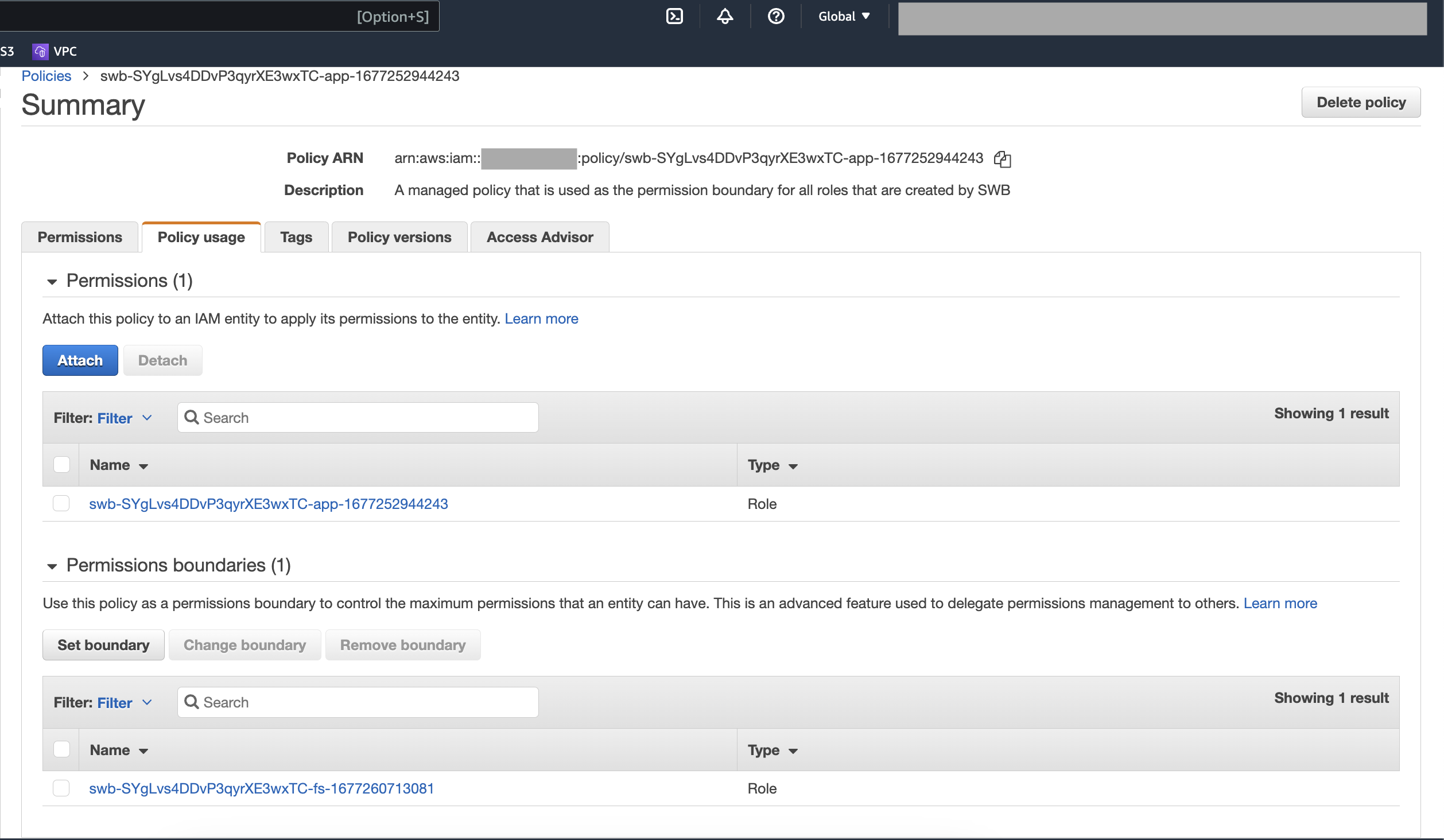Open the Global region dropdown

point(843,16)
